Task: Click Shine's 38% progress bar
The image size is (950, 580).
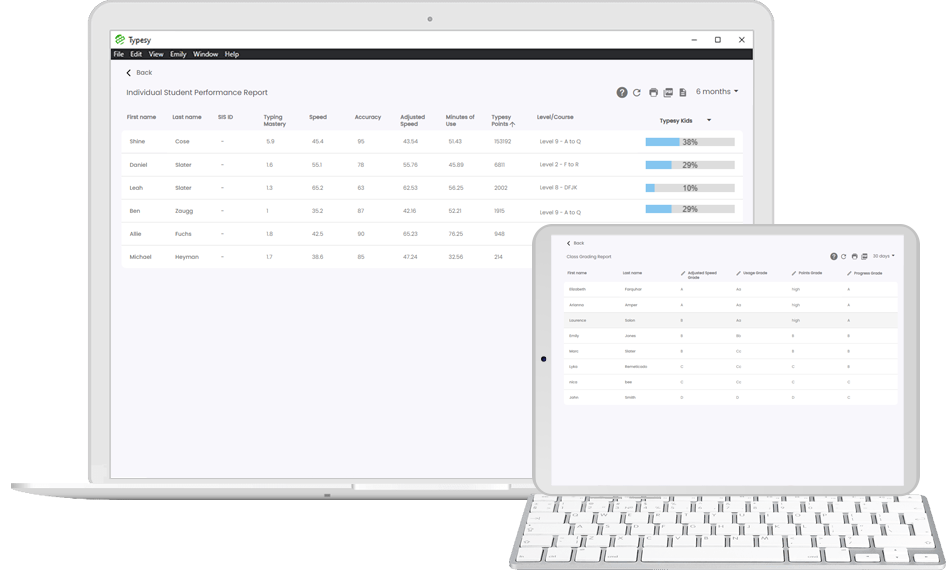Action: pos(690,142)
